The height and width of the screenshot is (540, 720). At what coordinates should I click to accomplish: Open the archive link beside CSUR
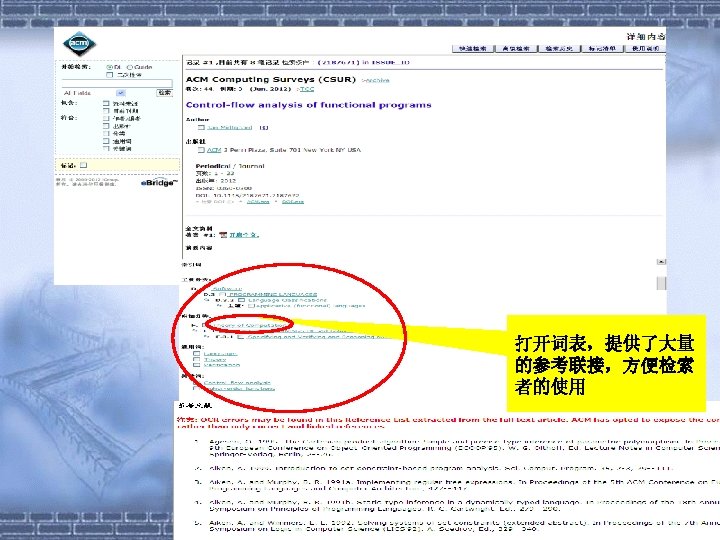375,80
